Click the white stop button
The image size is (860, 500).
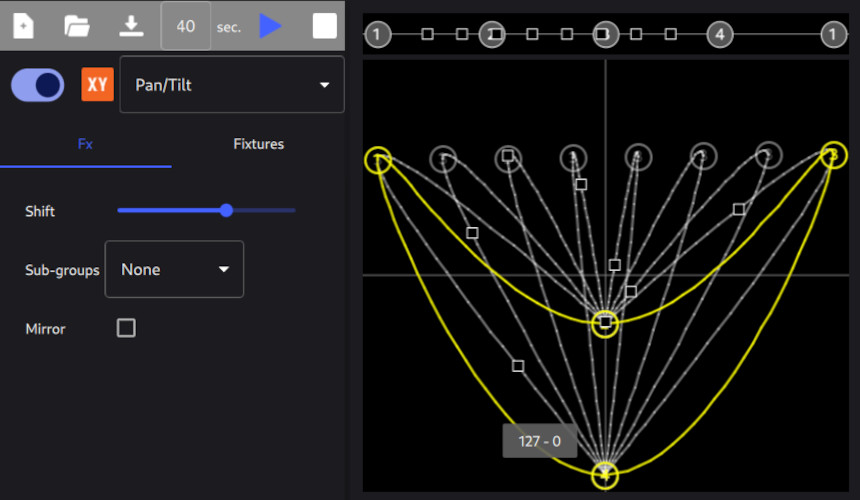(325, 26)
